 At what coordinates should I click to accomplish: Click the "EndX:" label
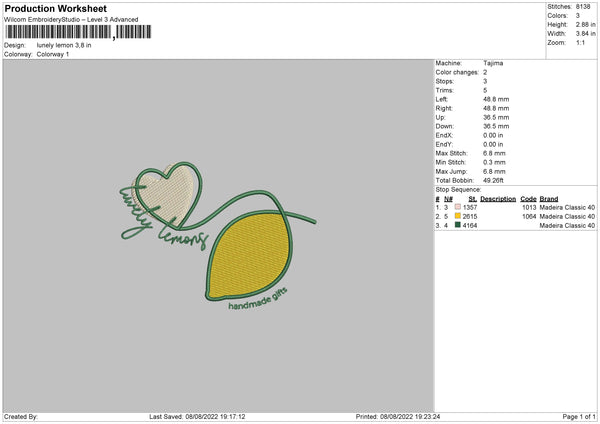(x=444, y=135)
